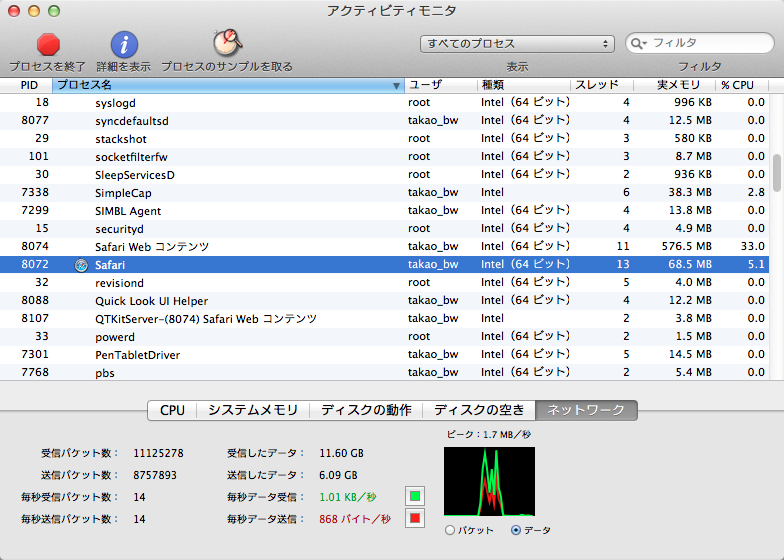Open the blue Inspect info icon
784x560 pixels.
(x=124, y=44)
